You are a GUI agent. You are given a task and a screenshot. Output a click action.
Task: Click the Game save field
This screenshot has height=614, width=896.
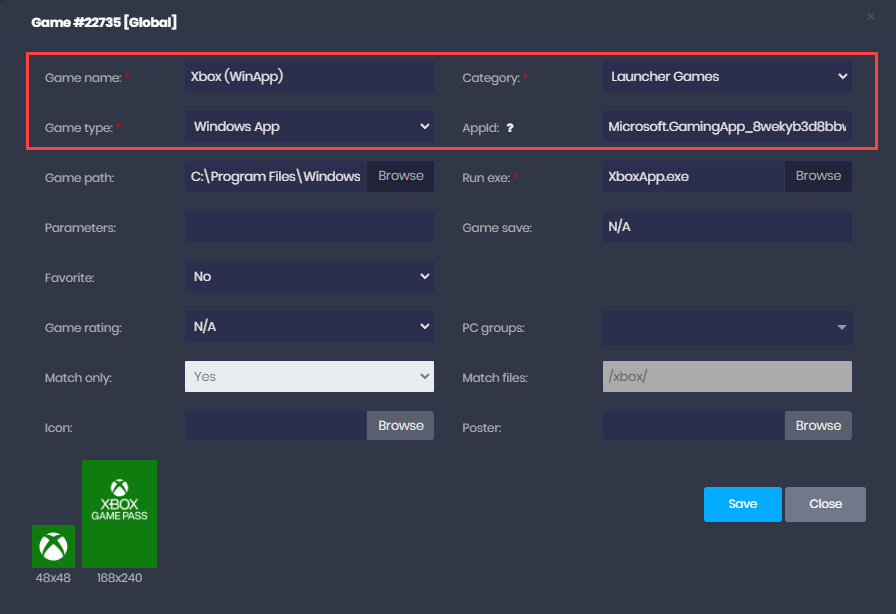(726, 227)
